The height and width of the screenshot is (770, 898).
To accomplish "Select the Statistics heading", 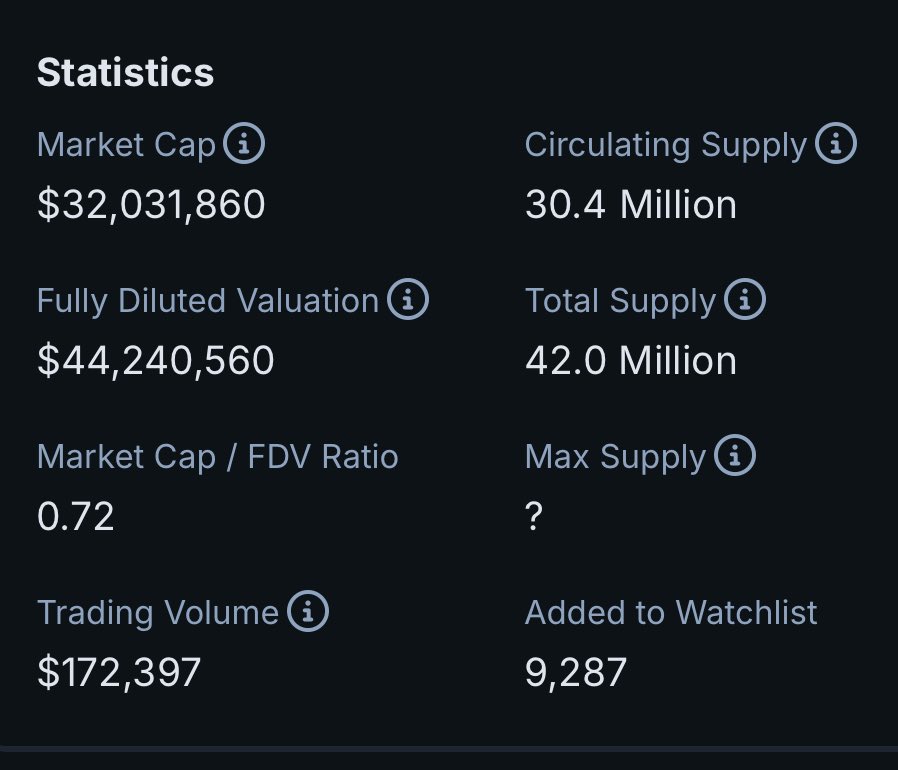I will [125, 73].
